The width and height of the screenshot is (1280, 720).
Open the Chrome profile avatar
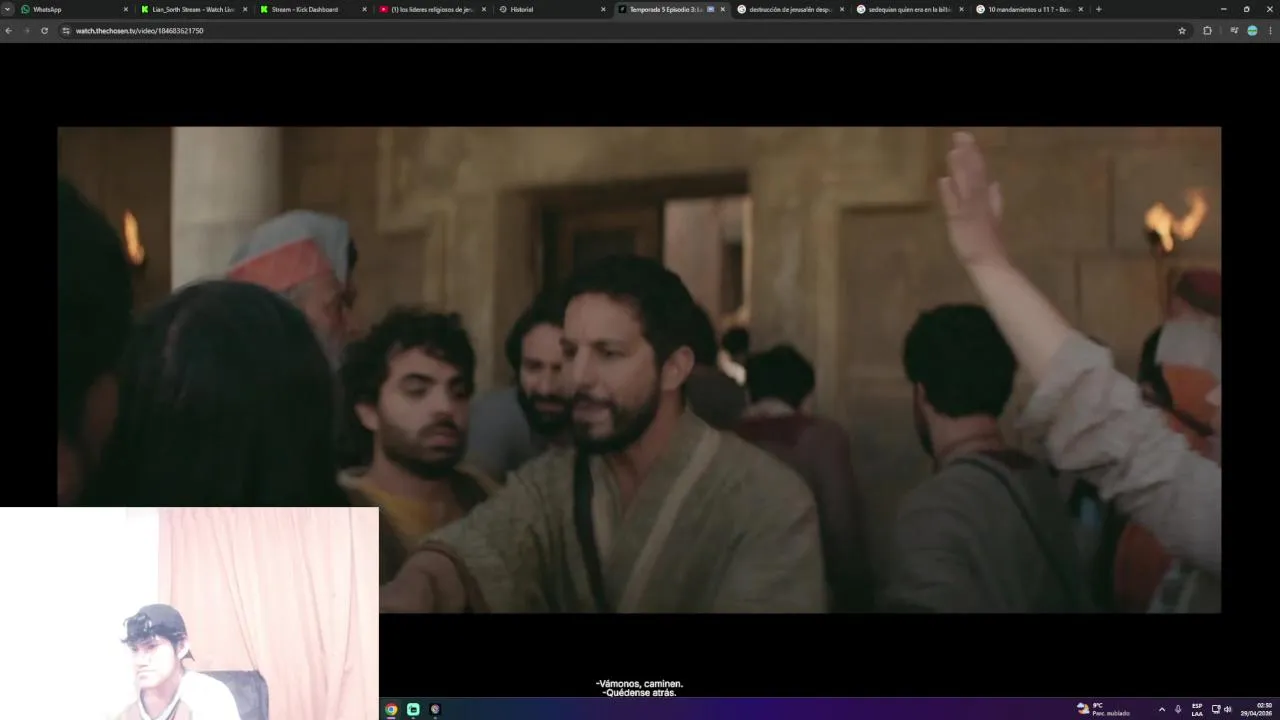click(1252, 31)
